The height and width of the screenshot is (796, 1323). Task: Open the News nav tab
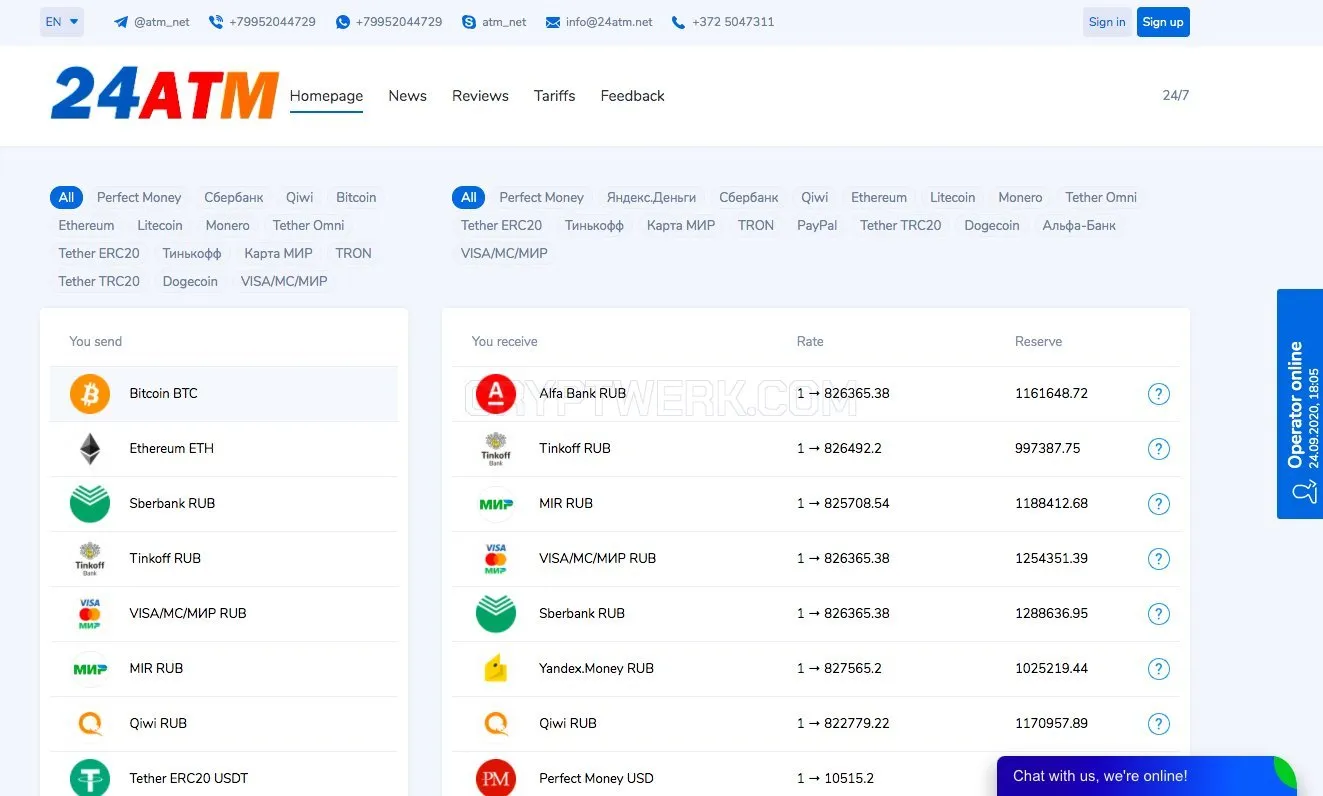coord(408,96)
